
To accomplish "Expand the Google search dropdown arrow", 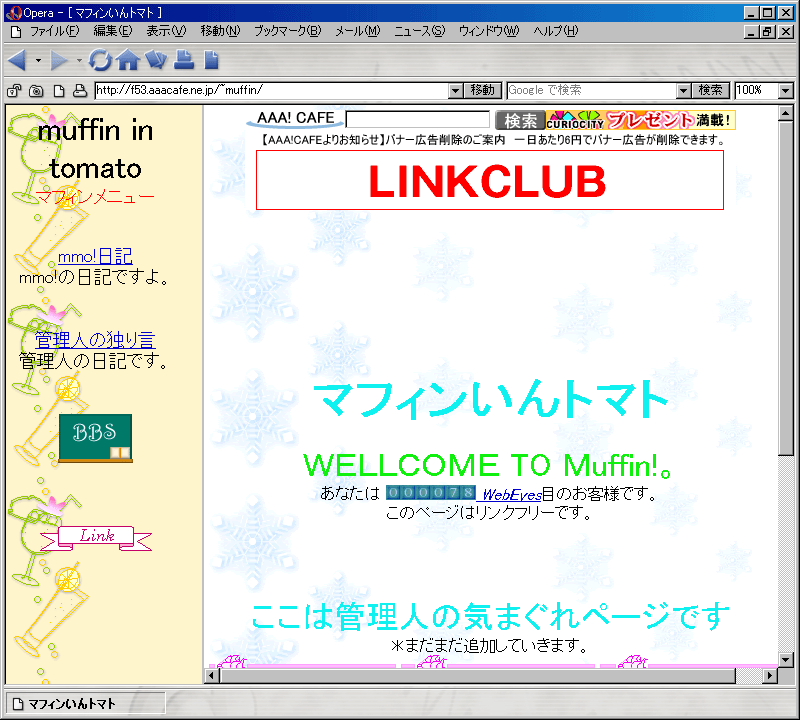I will 684,91.
